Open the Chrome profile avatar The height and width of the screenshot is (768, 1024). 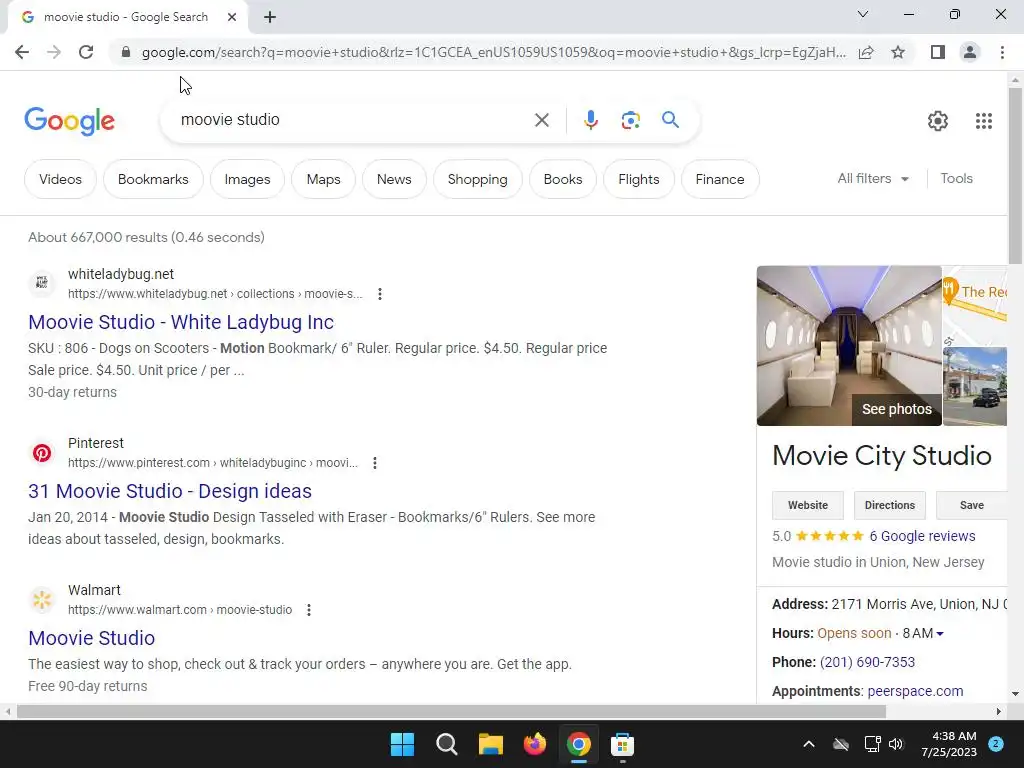pyautogui.click(x=970, y=52)
